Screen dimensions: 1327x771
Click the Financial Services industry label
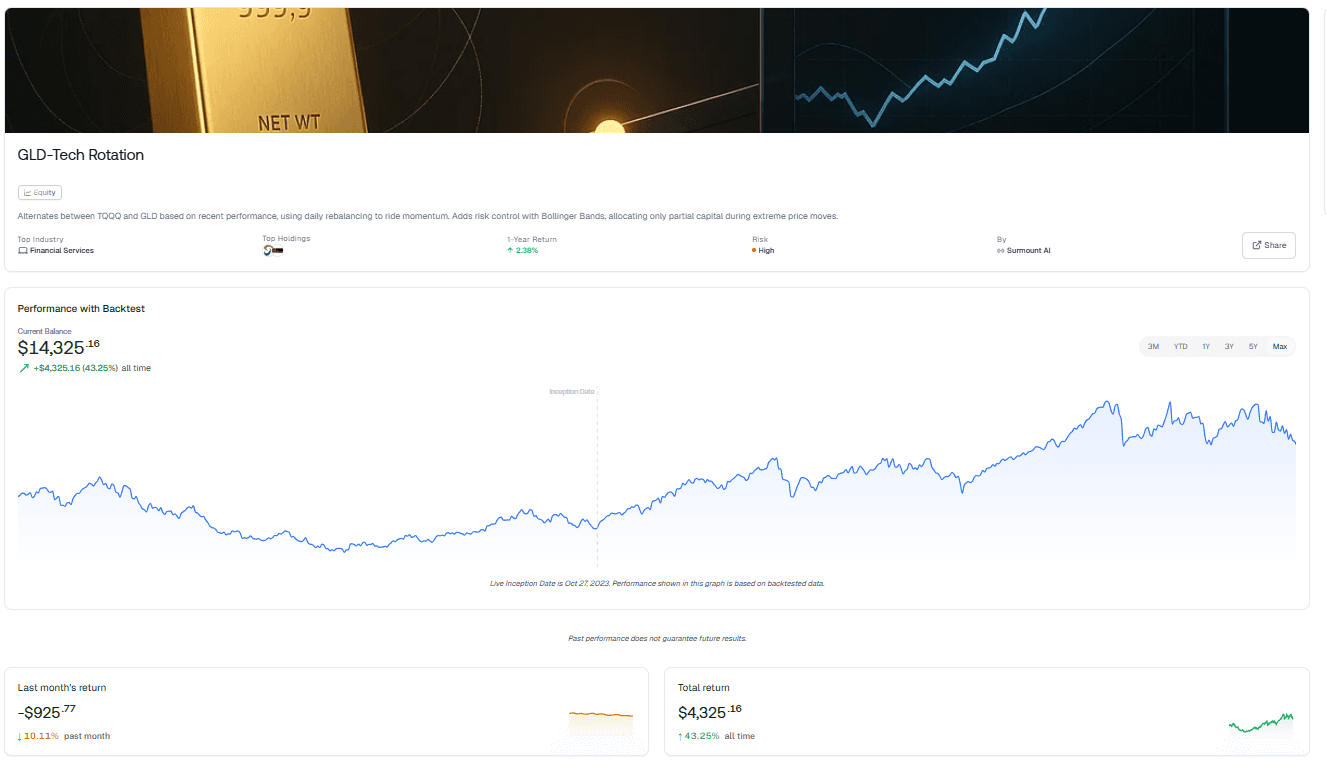click(x=62, y=251)
